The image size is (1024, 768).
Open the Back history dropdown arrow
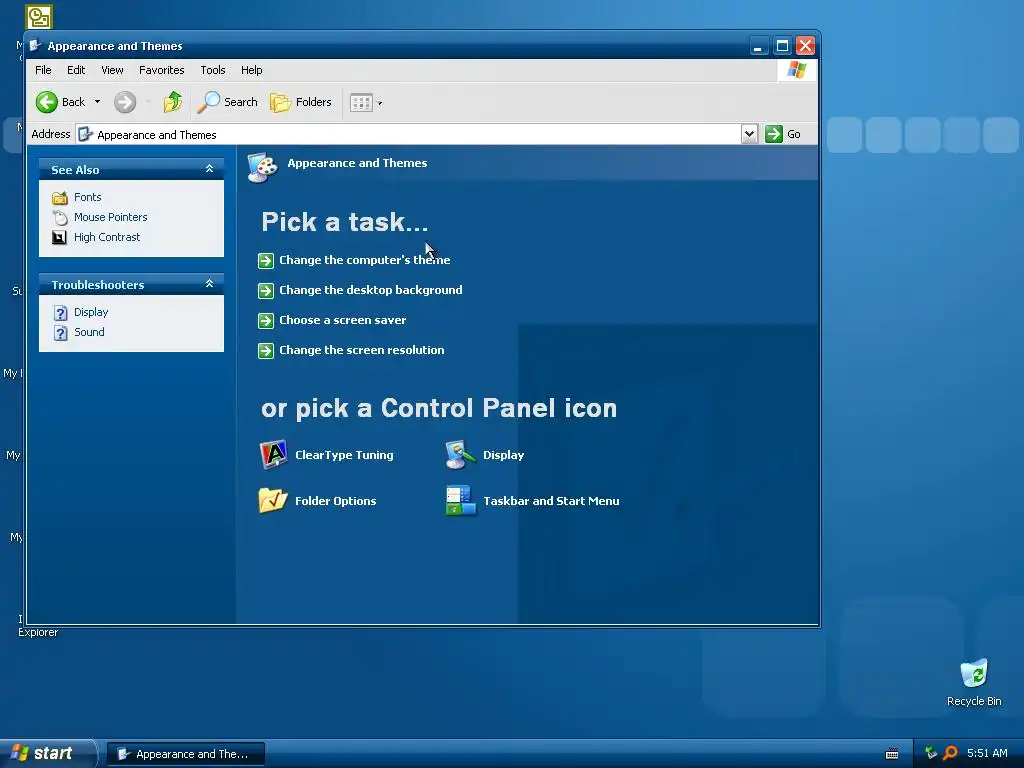click(x=97, y=102)
